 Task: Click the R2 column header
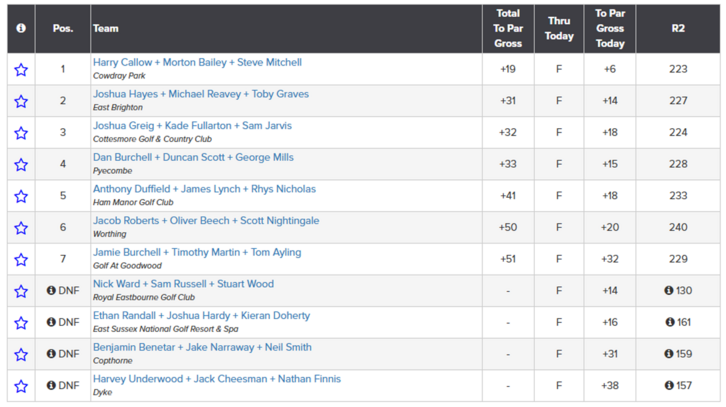[x=678, y=28]
